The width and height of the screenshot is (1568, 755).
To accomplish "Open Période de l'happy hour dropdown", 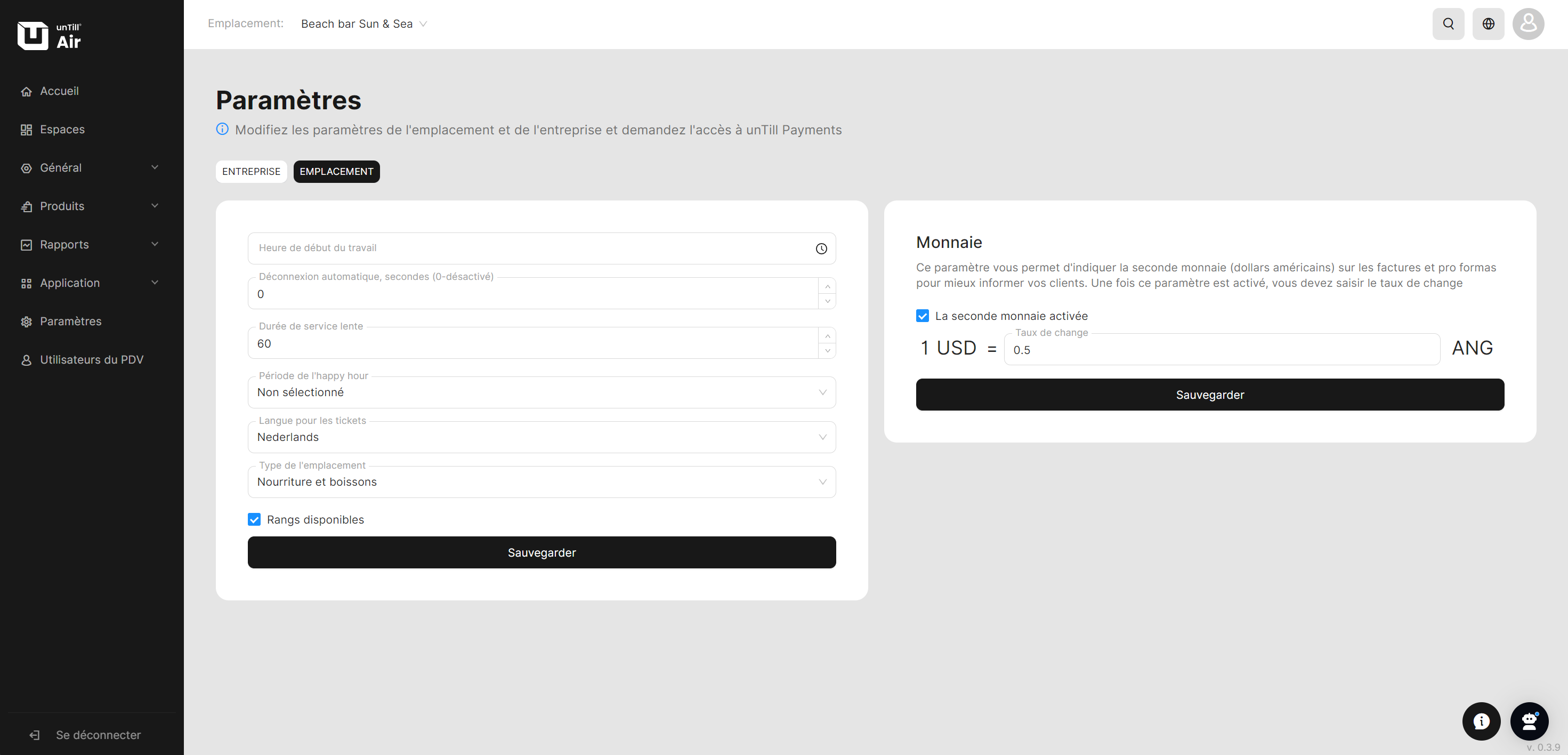I will coord(541,393).
